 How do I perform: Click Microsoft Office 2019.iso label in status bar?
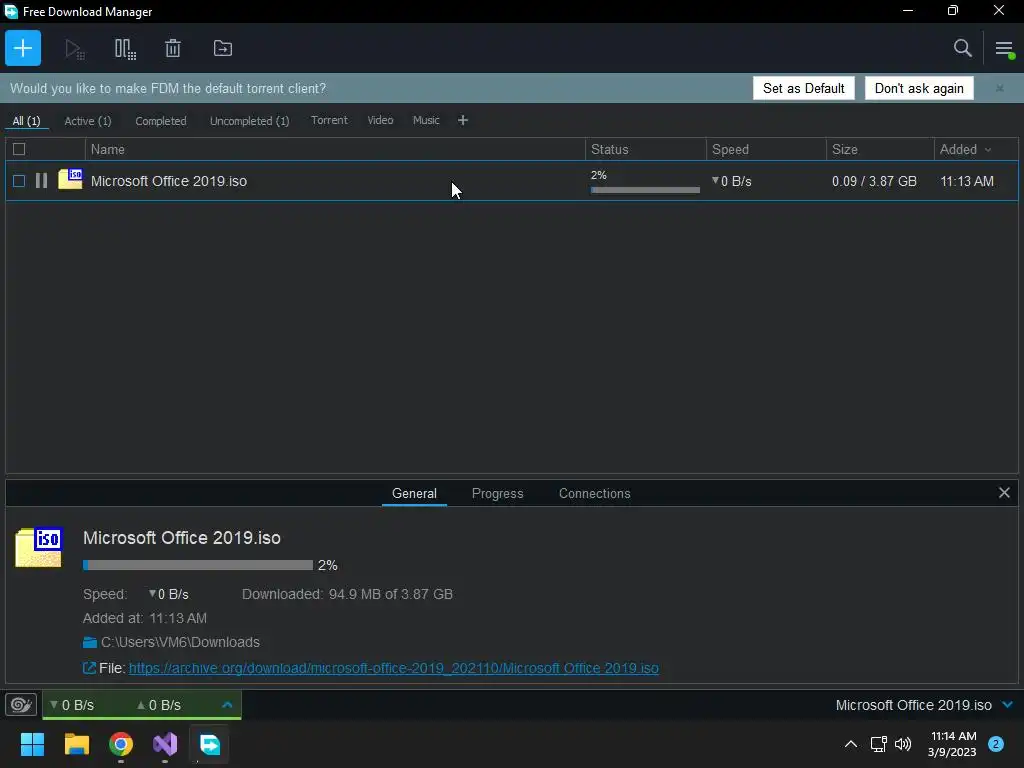(914, 705)
